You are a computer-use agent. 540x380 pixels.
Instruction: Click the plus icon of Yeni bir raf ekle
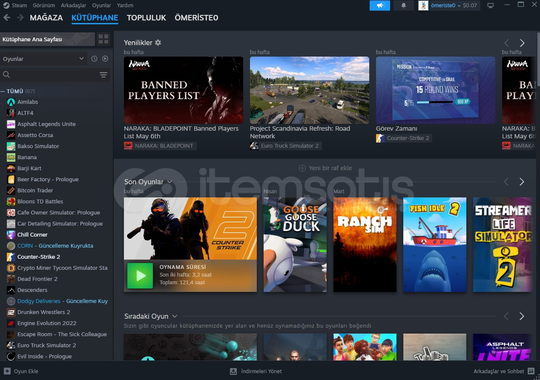click(302, 168)
